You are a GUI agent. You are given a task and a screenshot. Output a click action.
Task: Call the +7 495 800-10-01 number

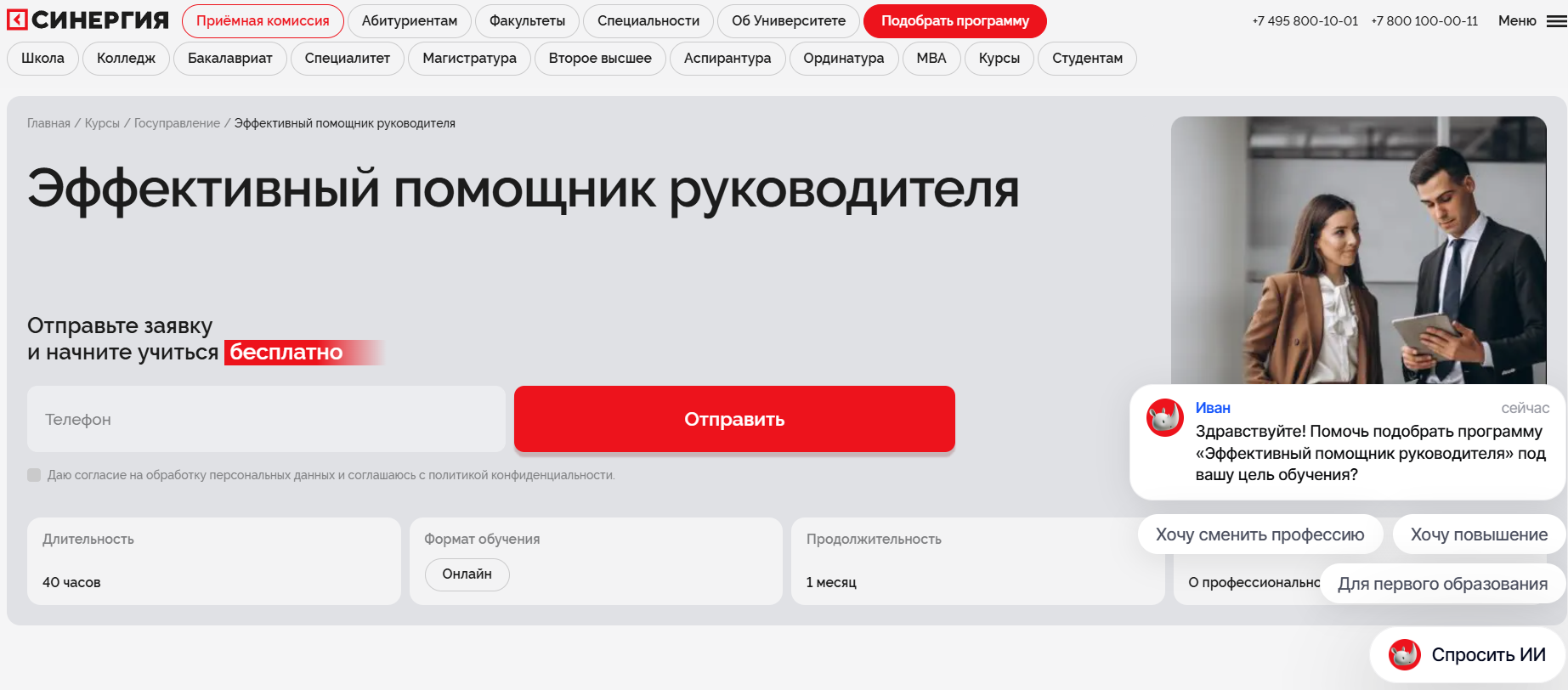point(1305,21)
